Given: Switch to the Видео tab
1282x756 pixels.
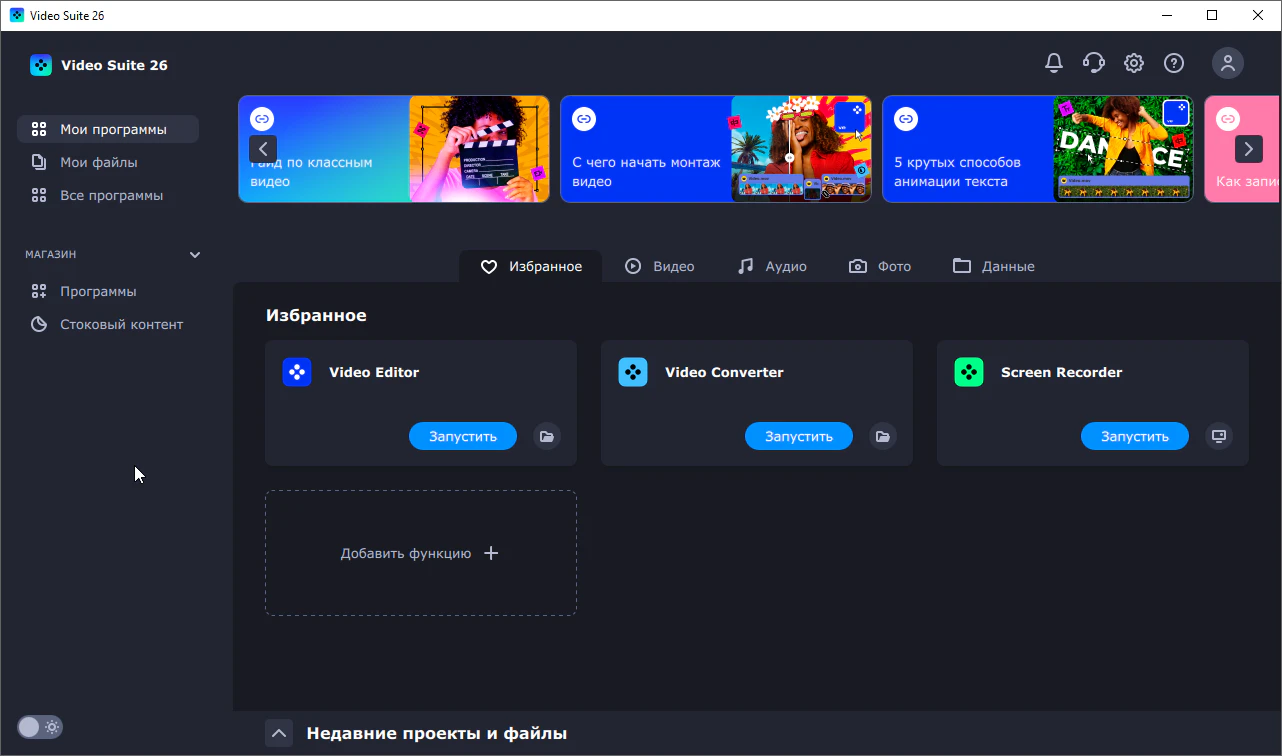Looking at the screenshot, I should coord(659,266).
